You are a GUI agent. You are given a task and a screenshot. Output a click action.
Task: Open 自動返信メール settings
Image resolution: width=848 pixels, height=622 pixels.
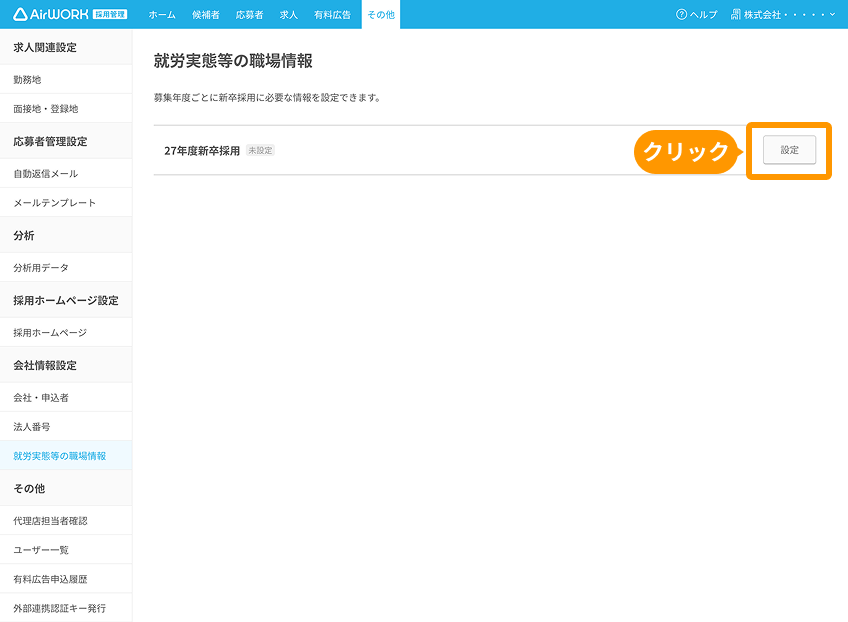(x=45, y=174)
